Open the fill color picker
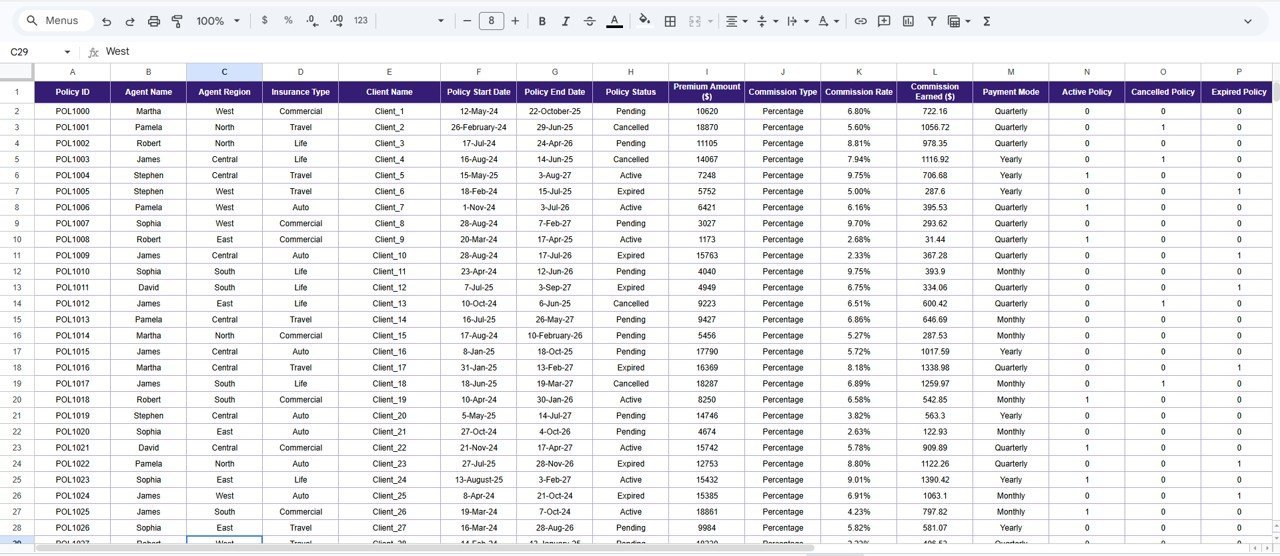The image size is (1280, 556). tap(644, 21)
